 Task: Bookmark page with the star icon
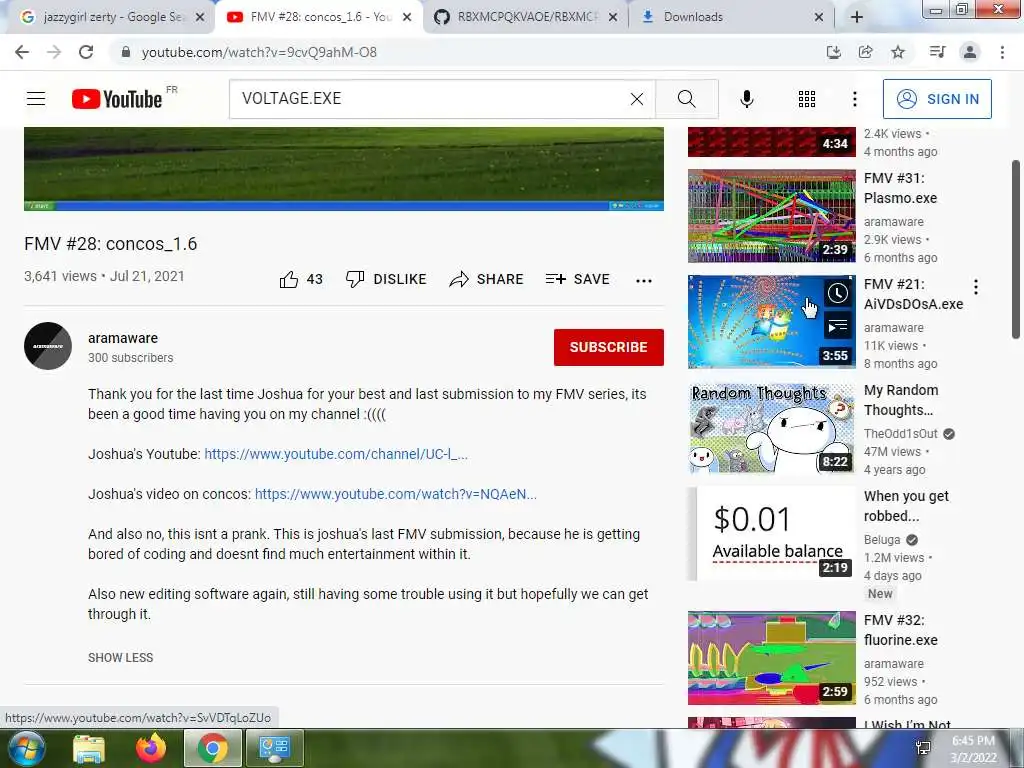(x=898, y=52)
